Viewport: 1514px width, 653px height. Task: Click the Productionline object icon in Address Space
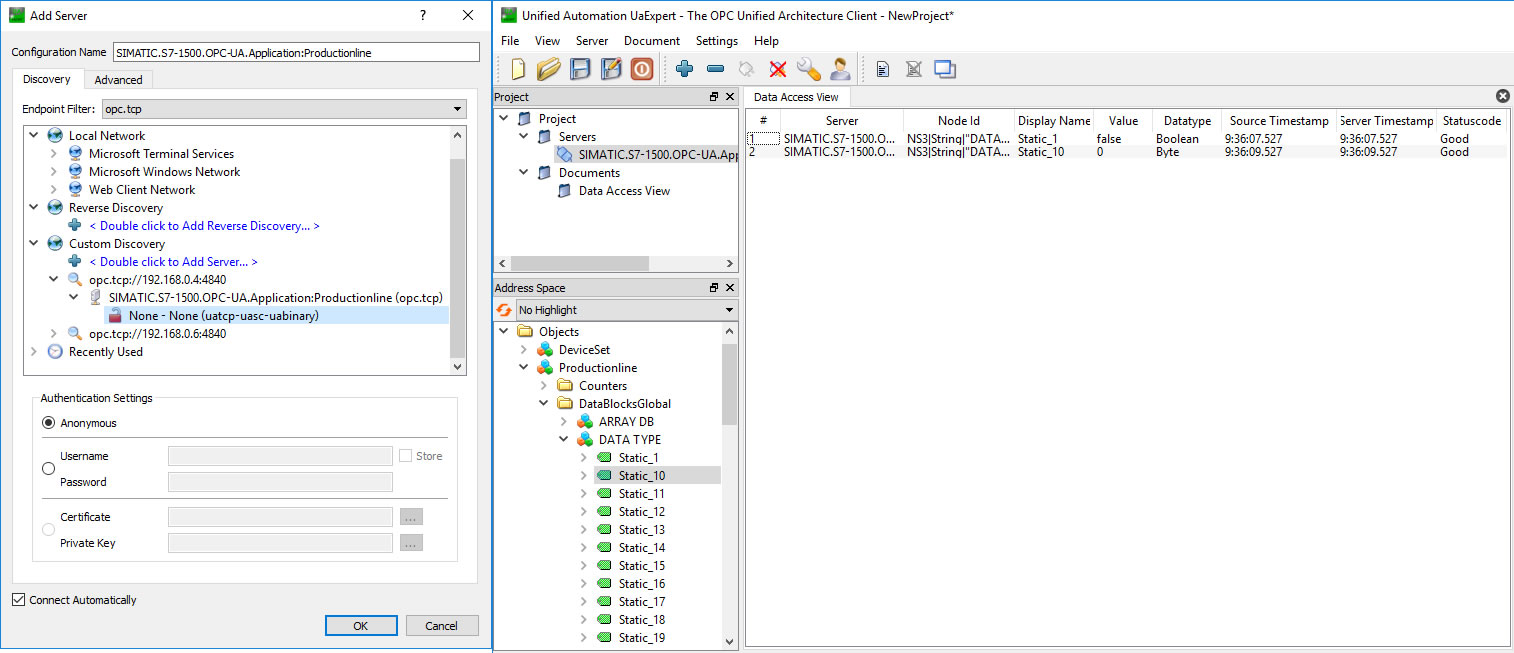545,368
